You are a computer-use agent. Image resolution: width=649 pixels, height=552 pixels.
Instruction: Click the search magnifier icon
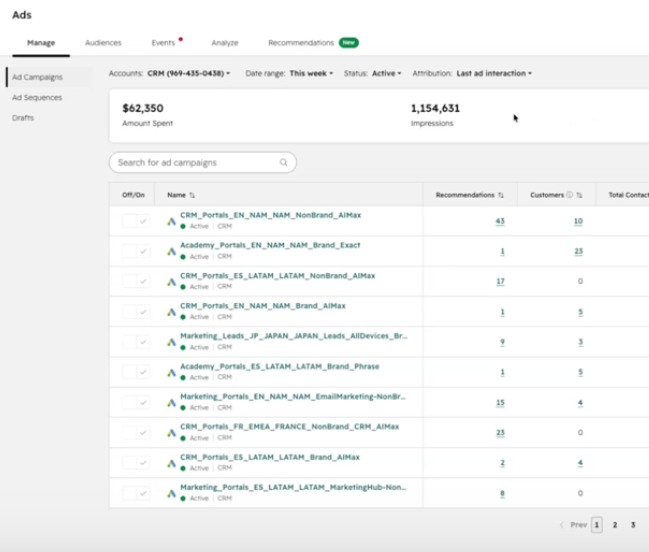[x=284, y=162]
